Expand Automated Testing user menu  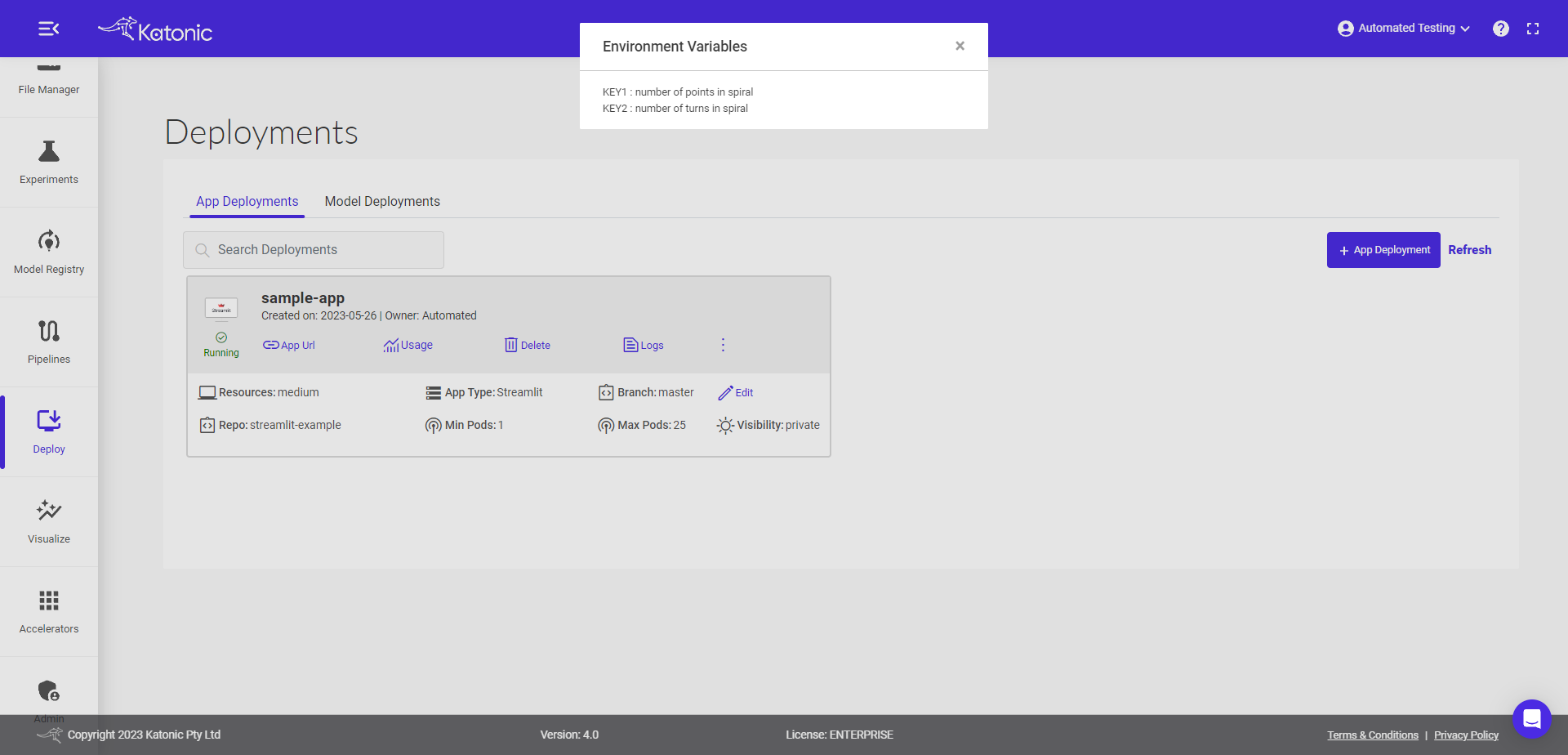tap(1404, 28)
